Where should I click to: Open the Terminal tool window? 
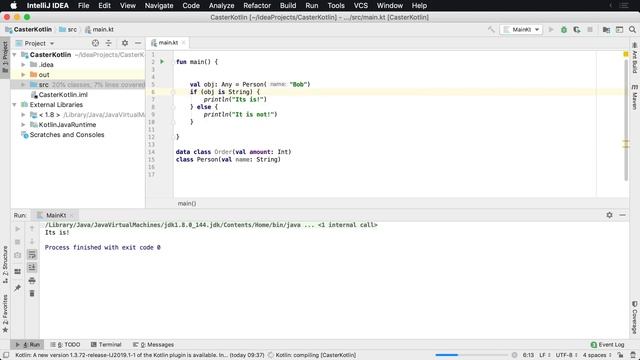(x=106, y=344)
